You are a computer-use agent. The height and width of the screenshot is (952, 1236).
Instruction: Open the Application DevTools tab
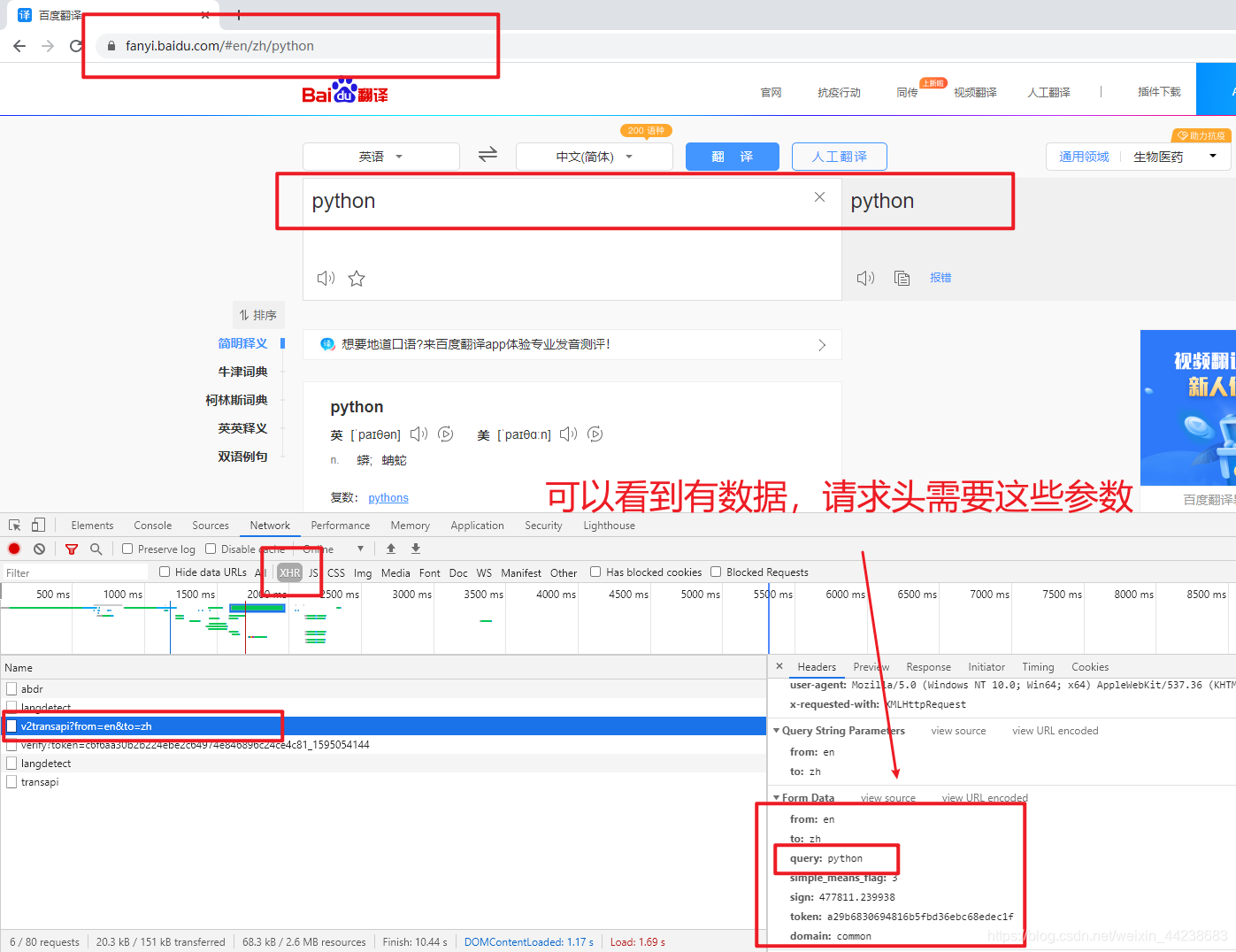click(x=477, y=525)
